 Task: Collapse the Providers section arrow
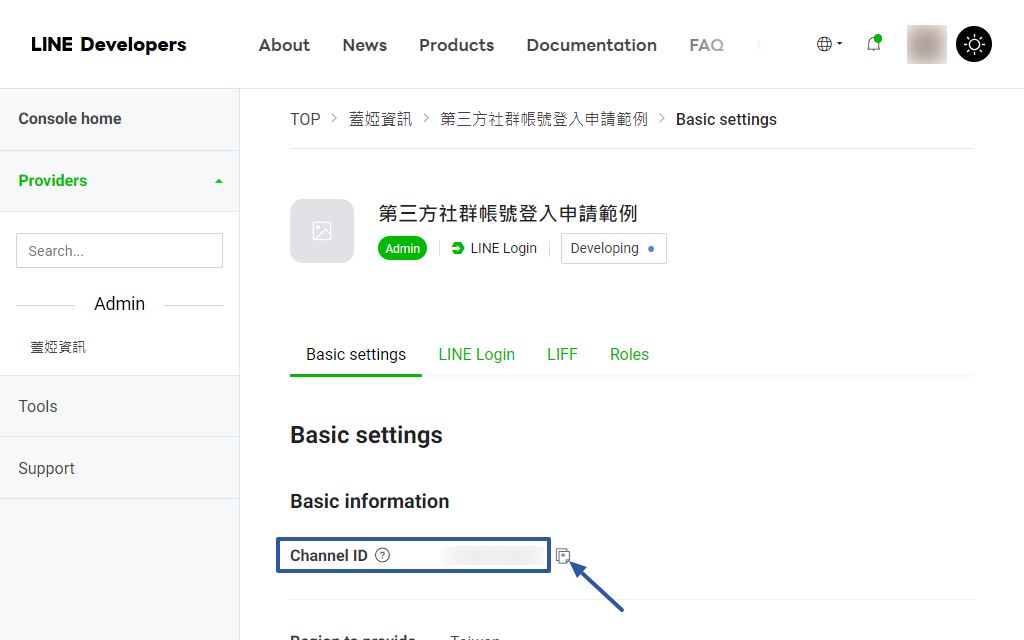coord(219,181)
